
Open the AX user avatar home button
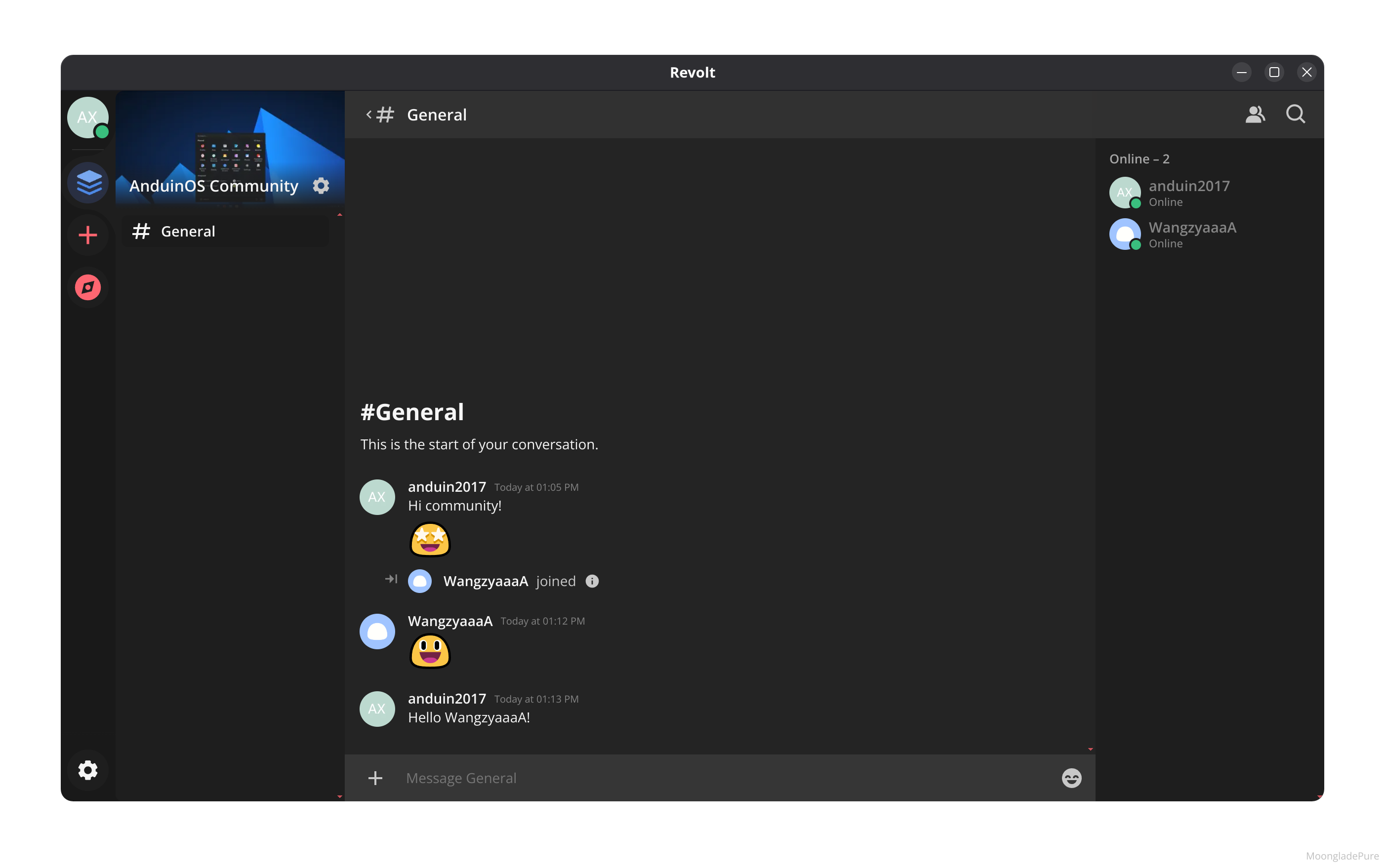pyautogui.click(x=88, y=117)
